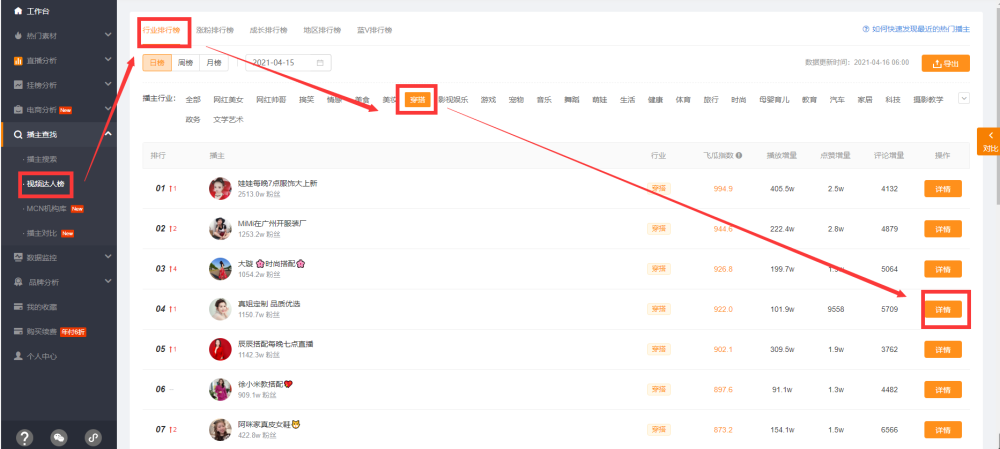Click the avatar of 真姐定制 品质优选
Viewport: 1000px width, 449px height.
point(220,309)
